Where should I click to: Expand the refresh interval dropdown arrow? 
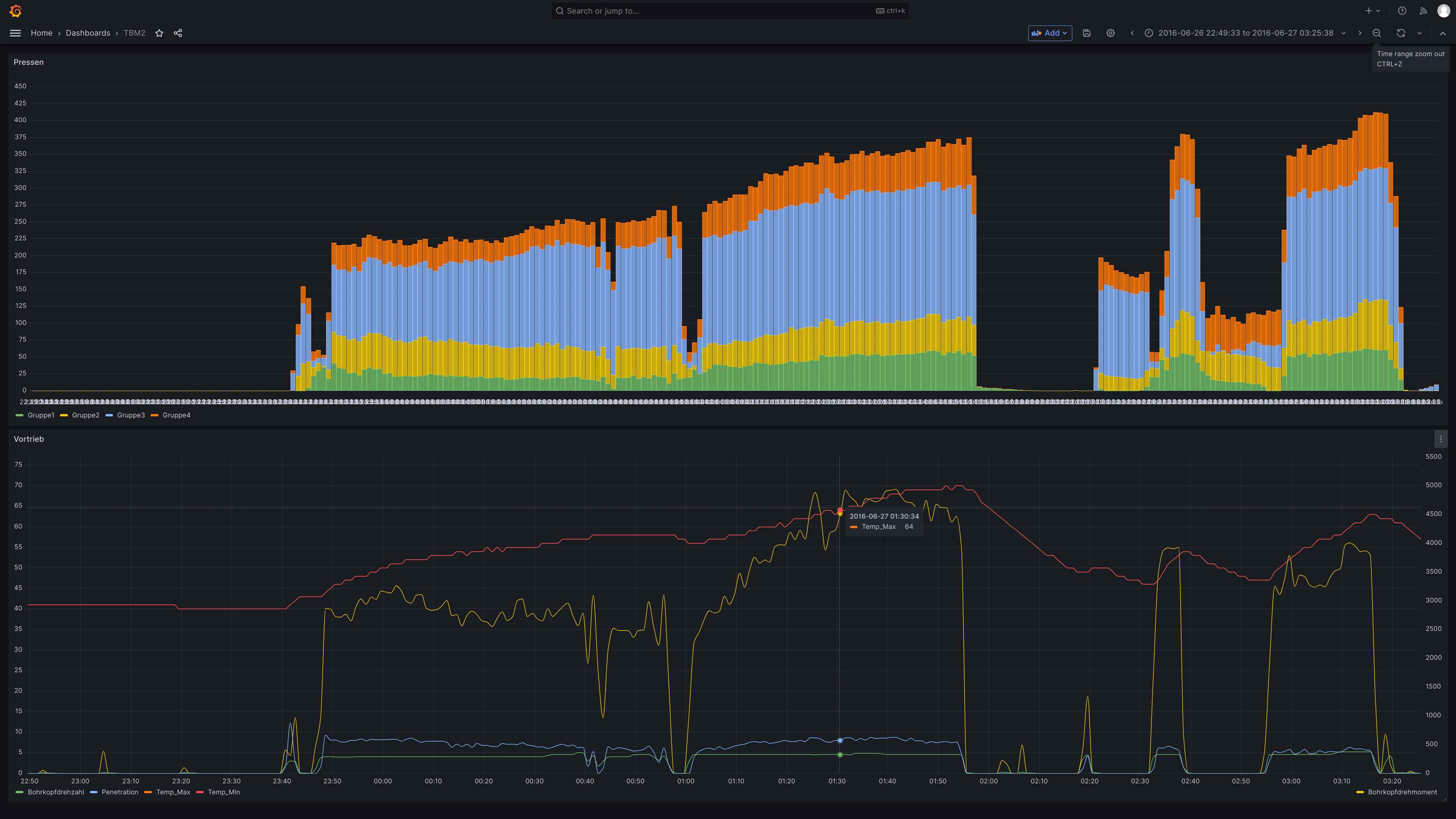(1419, 33)
